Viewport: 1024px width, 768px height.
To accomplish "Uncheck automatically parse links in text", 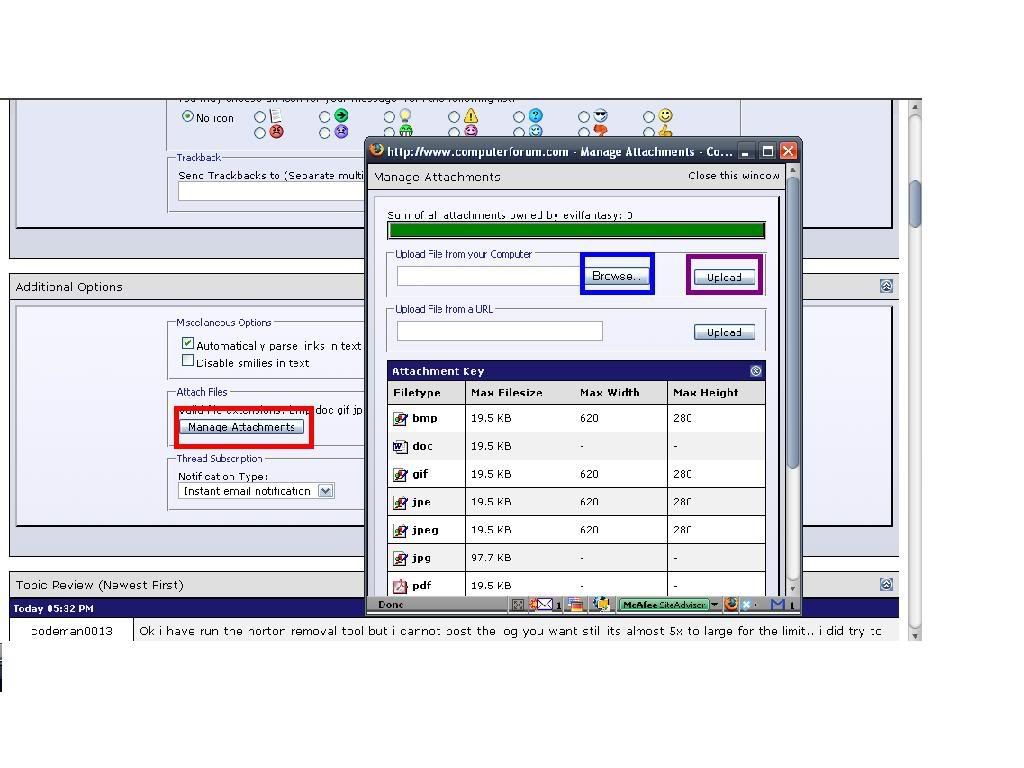I will [x=187, y=344].
